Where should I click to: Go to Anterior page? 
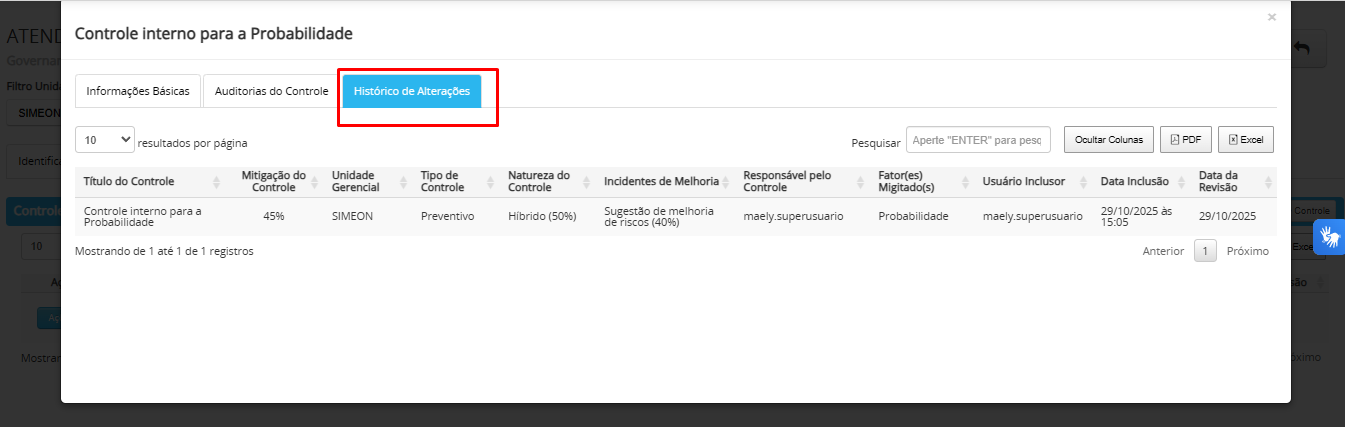point(1163,251)
